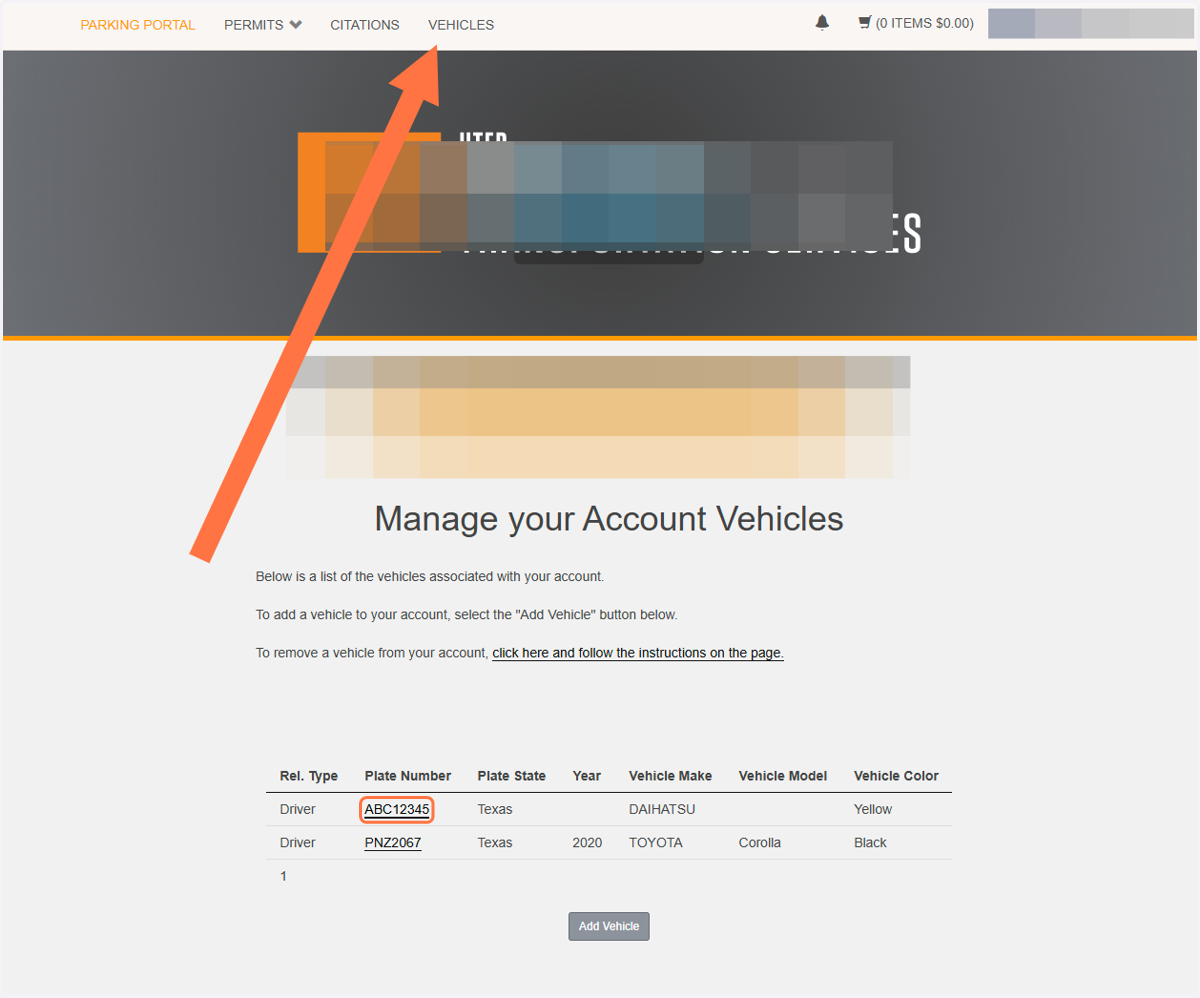Screen dimensions: 1200x998
Task: Click the Vehicle Model column header
Action: [783, 776]
